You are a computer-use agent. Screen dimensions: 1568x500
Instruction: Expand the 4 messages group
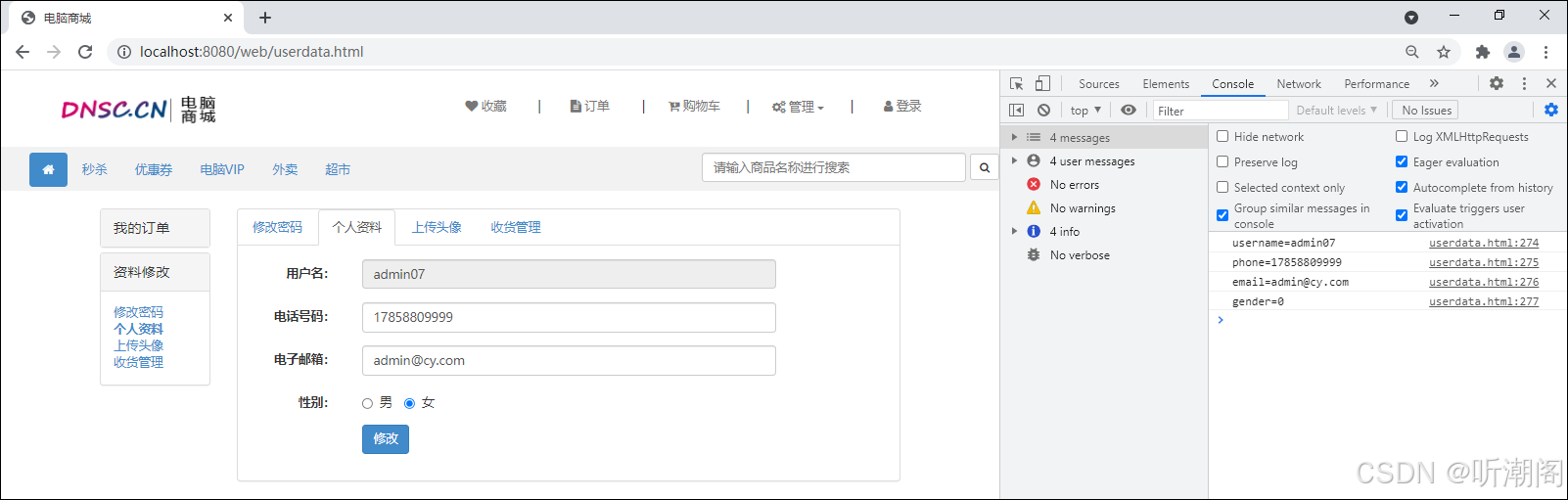click(x=1014, y=137)
